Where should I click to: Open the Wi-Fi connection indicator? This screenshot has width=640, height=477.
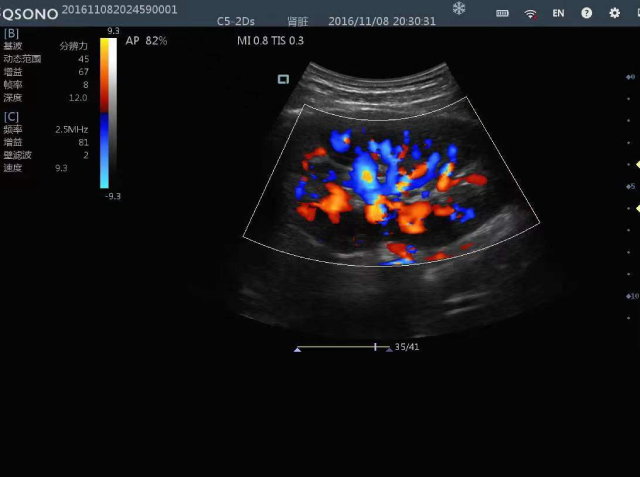(x=530, y=13)
